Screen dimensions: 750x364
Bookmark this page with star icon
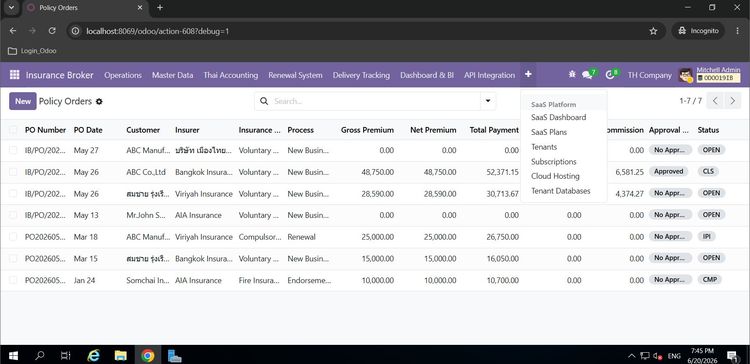(653, 31)
